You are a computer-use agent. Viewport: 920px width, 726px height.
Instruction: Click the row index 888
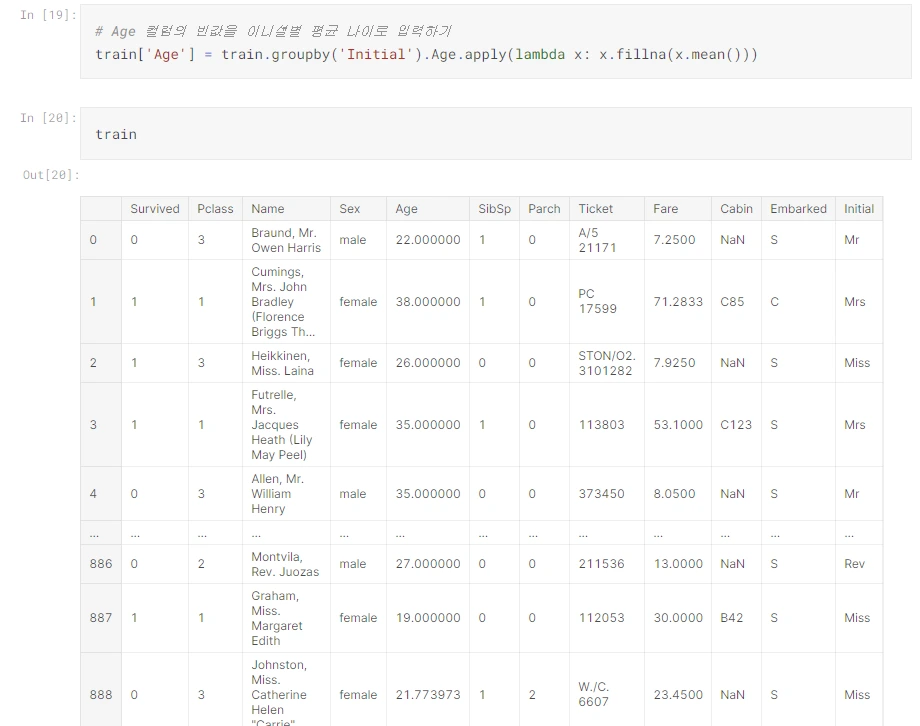pos(101,695)
